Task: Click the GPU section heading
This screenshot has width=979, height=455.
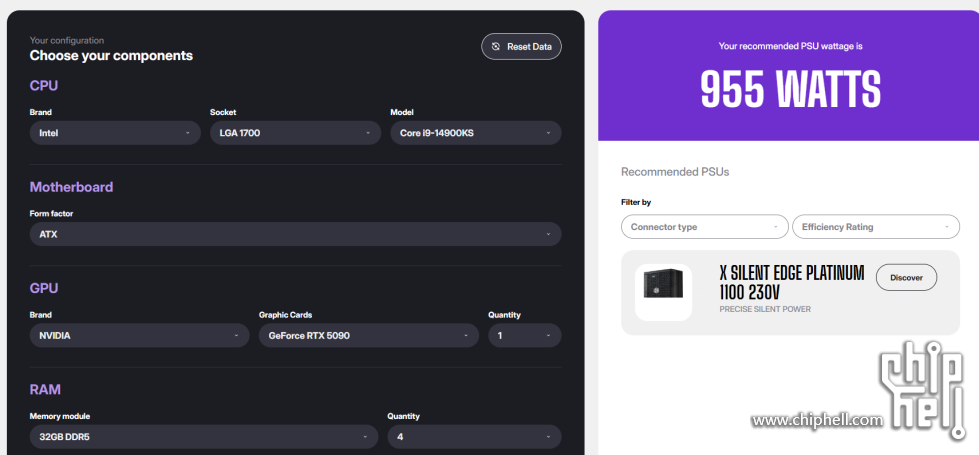Action: 44,288
